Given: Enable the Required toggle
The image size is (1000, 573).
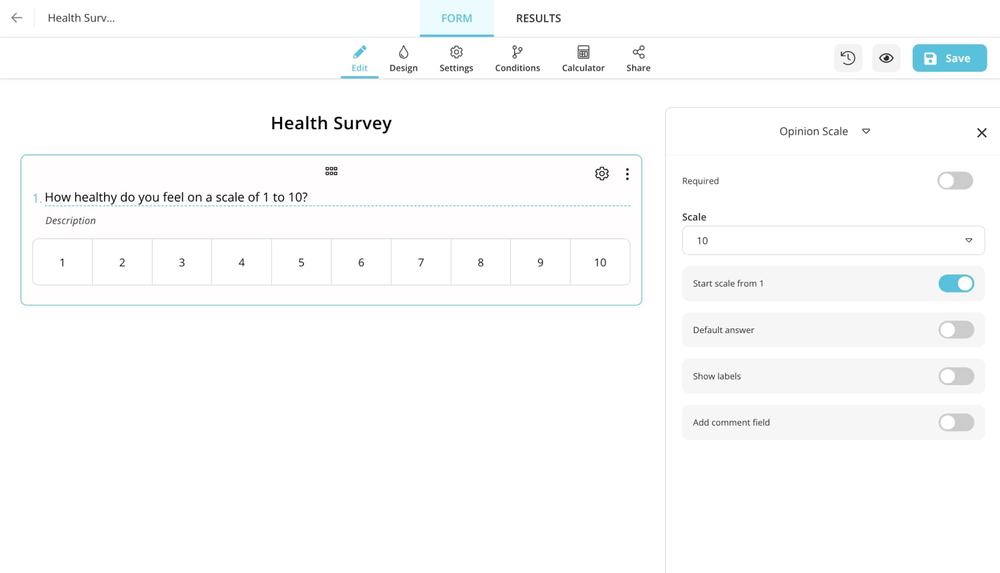Looking at the screenshot, I should tap(955, 181).
